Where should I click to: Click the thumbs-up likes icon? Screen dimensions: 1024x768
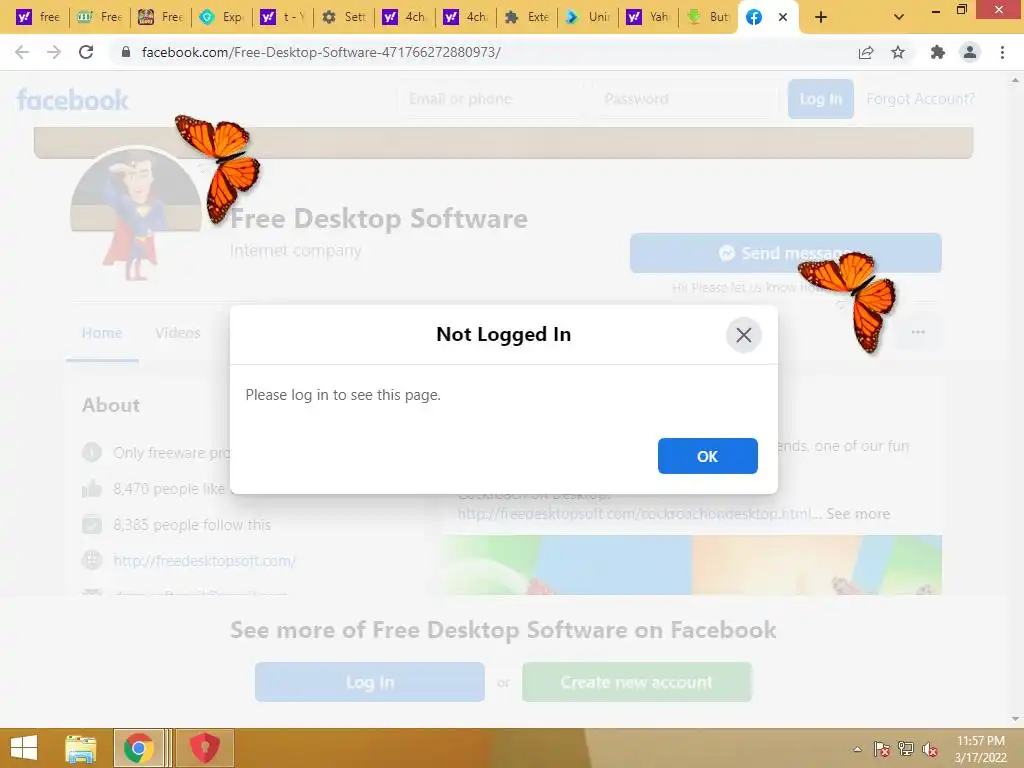click(92, 488)
